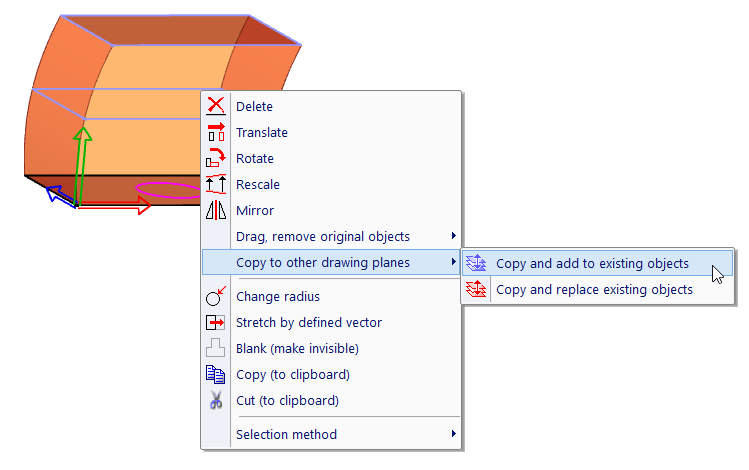Click the red X Delete icon
The image size is (749, 470).
[x=216, y=107]
